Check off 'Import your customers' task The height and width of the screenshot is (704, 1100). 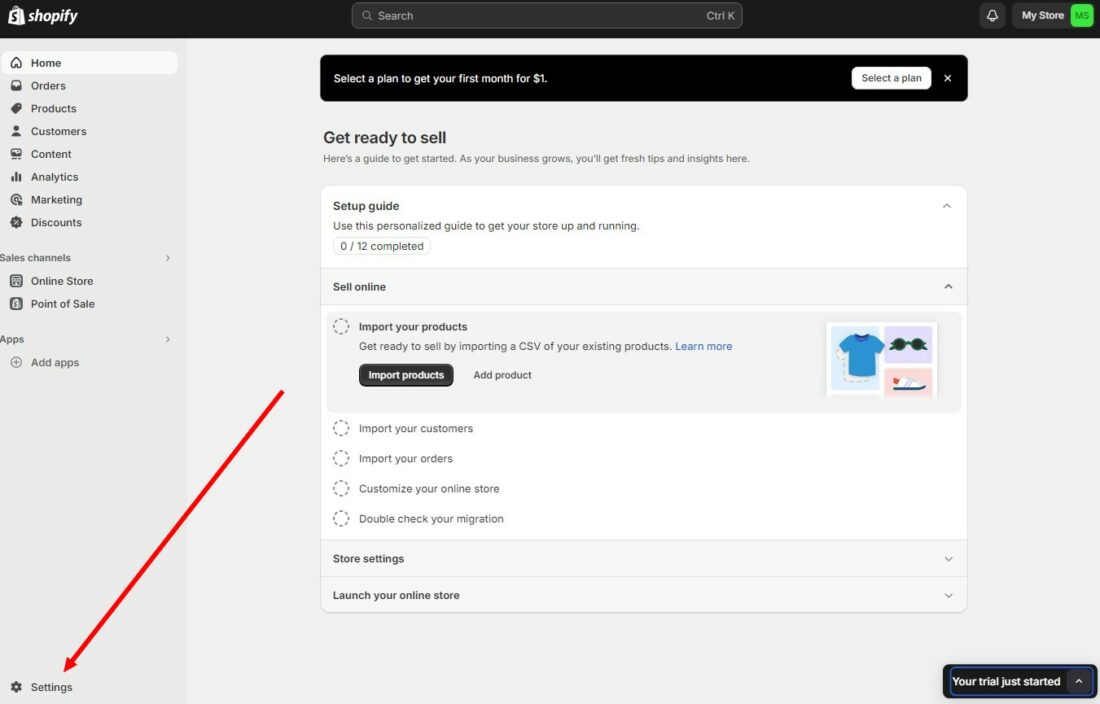[340, 428]
